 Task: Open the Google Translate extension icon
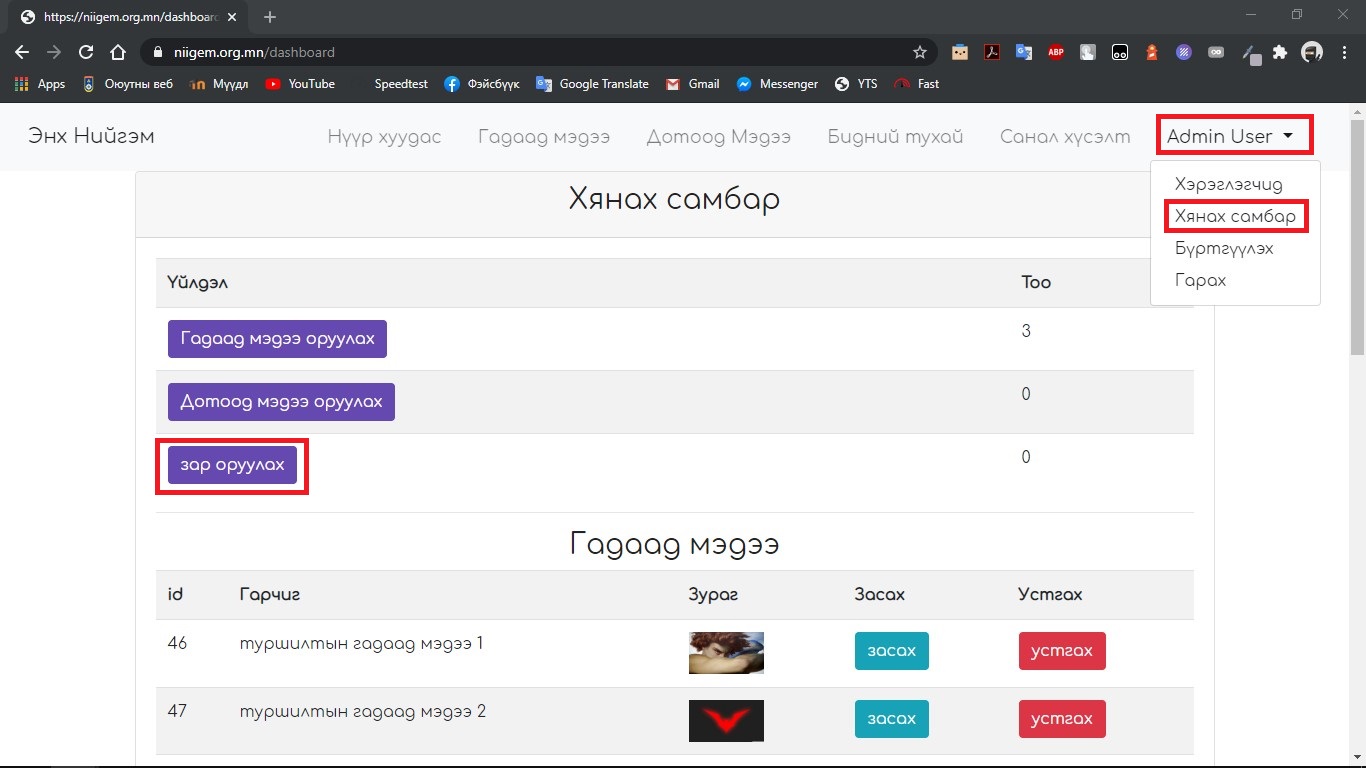tap(1024, 52)
